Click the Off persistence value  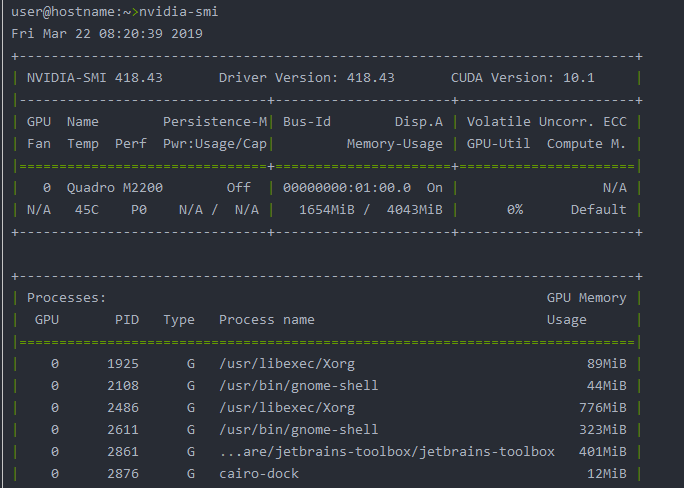click(x=239, y=188)
